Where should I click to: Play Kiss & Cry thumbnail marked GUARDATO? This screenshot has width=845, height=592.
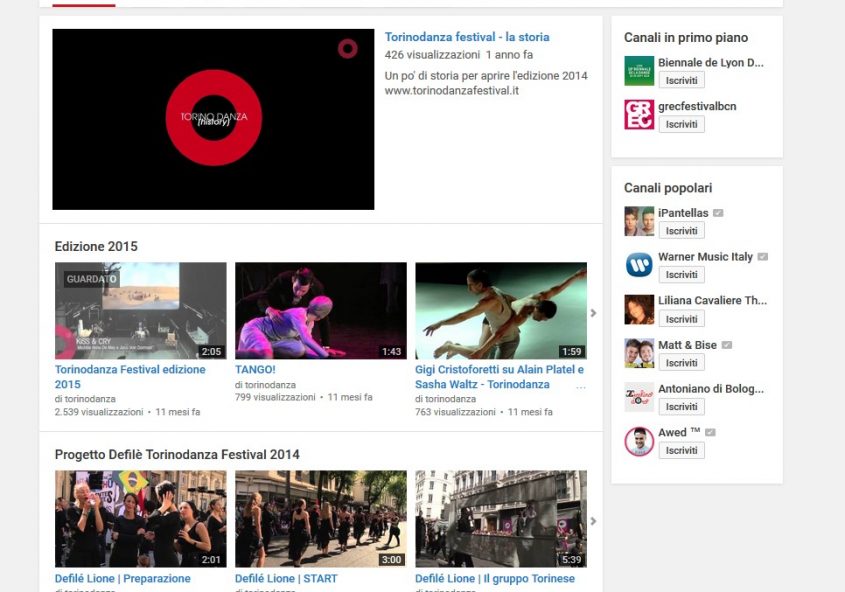141,311
